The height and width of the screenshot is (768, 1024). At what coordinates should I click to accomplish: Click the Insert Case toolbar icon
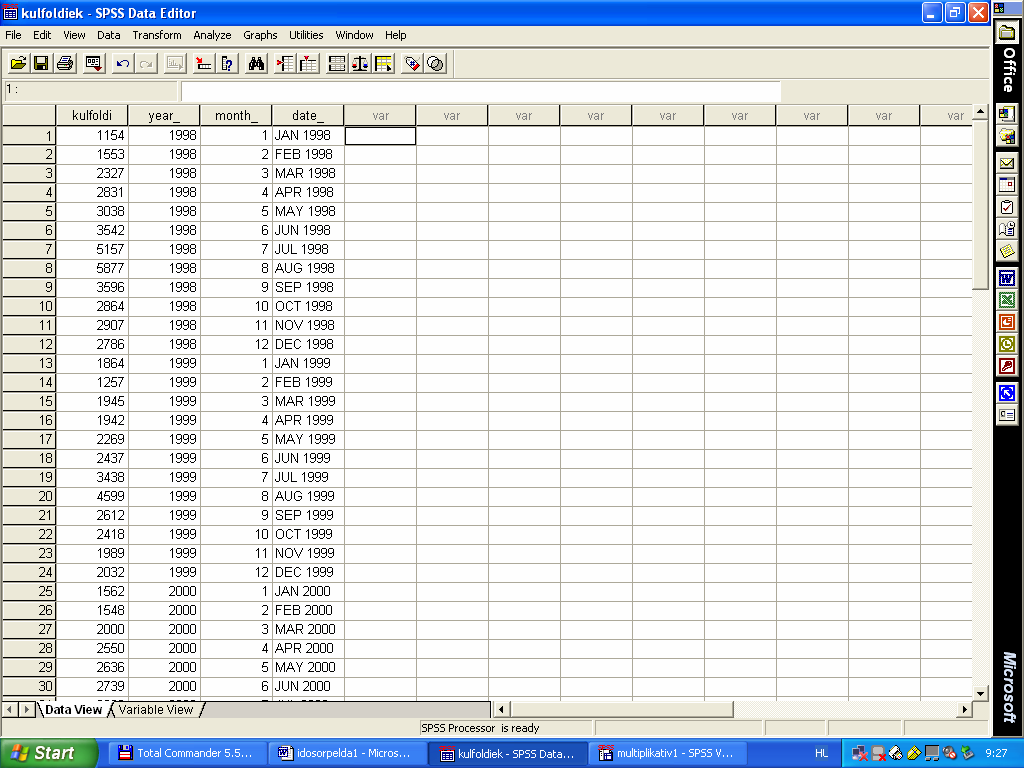285,63
